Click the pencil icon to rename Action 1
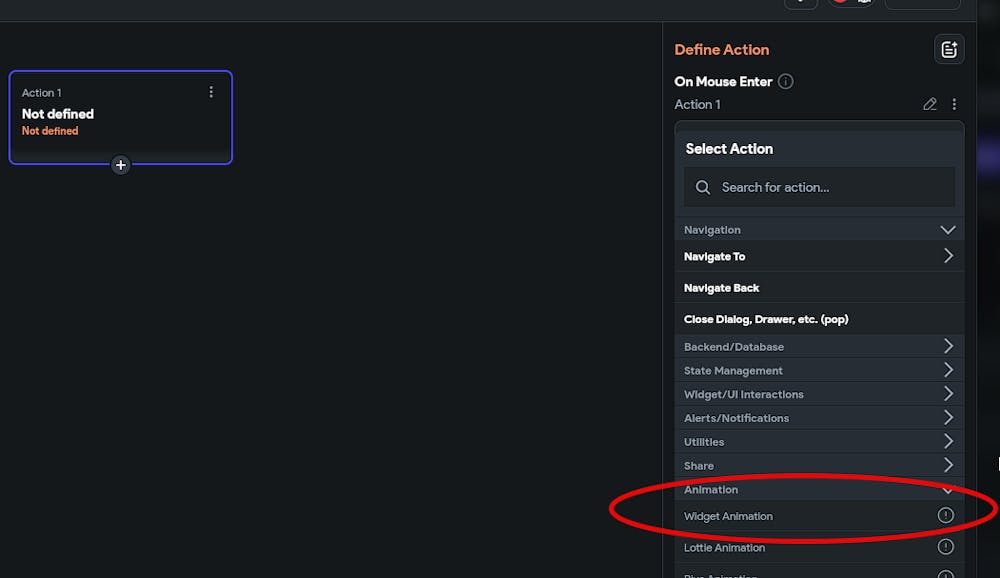 pyautogui.click(x=929, y=103)
